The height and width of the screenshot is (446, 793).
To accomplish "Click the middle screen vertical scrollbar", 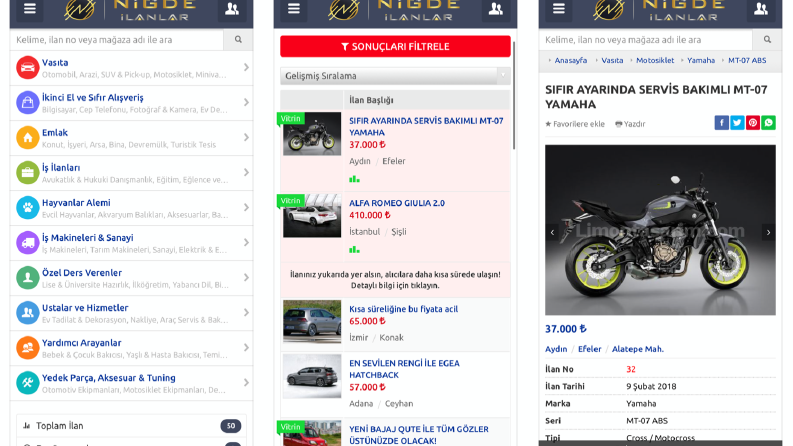I will click(x=514, y=96).
